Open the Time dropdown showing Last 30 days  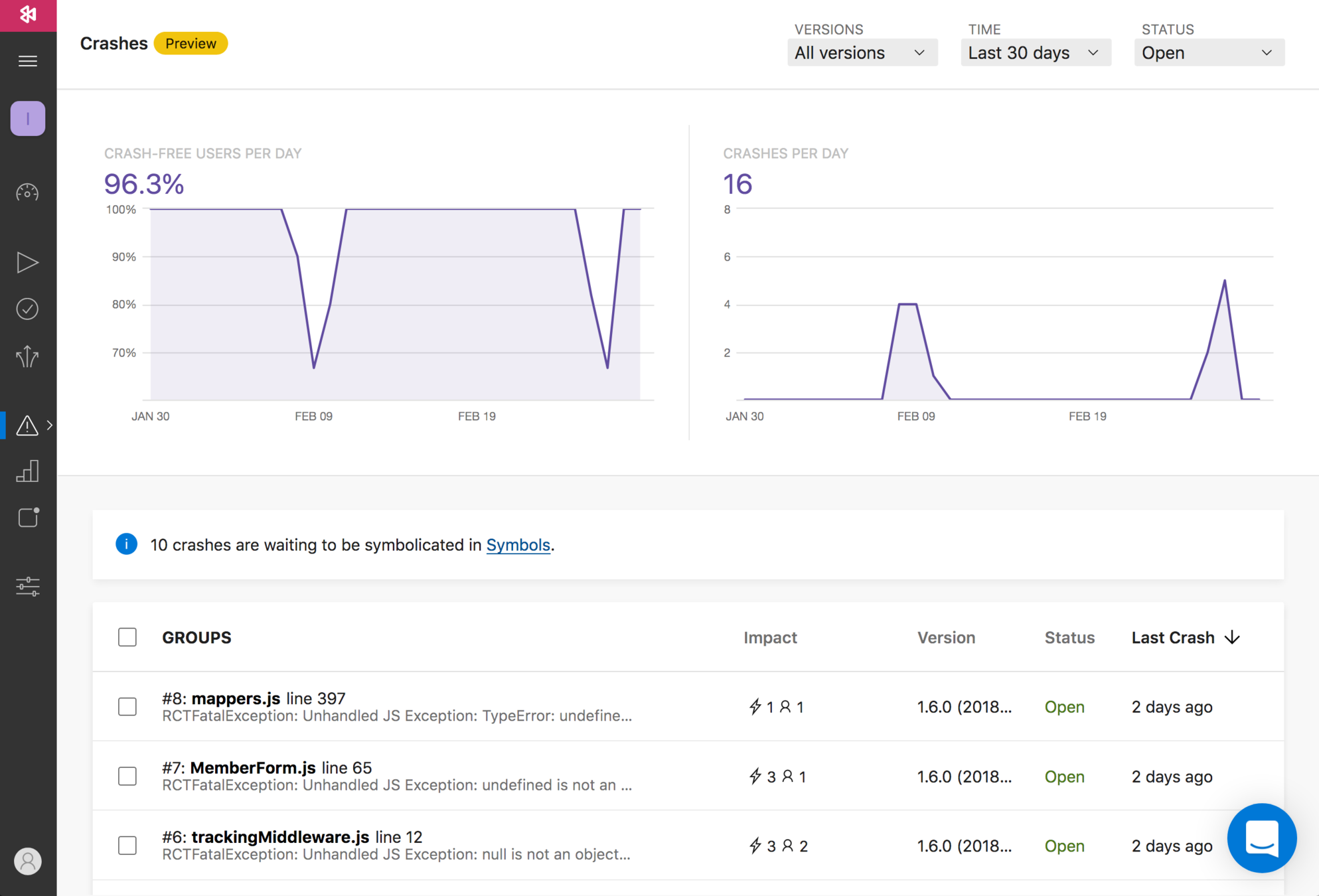point(1035,52)
